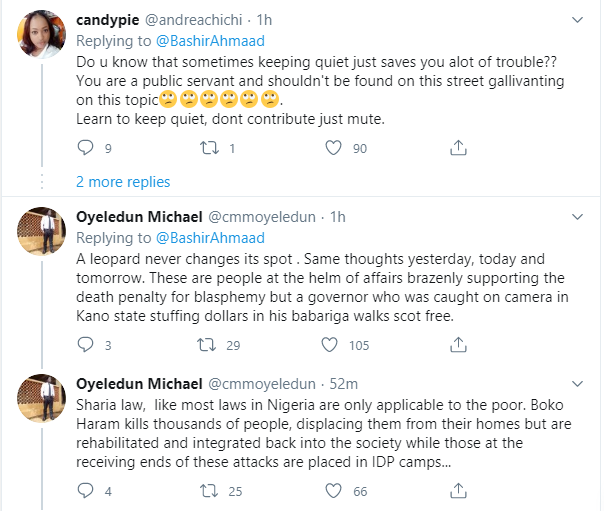This screenshot has height=511, width=604.
Task: Expand 2 more replies
Action: coord(123,182)
